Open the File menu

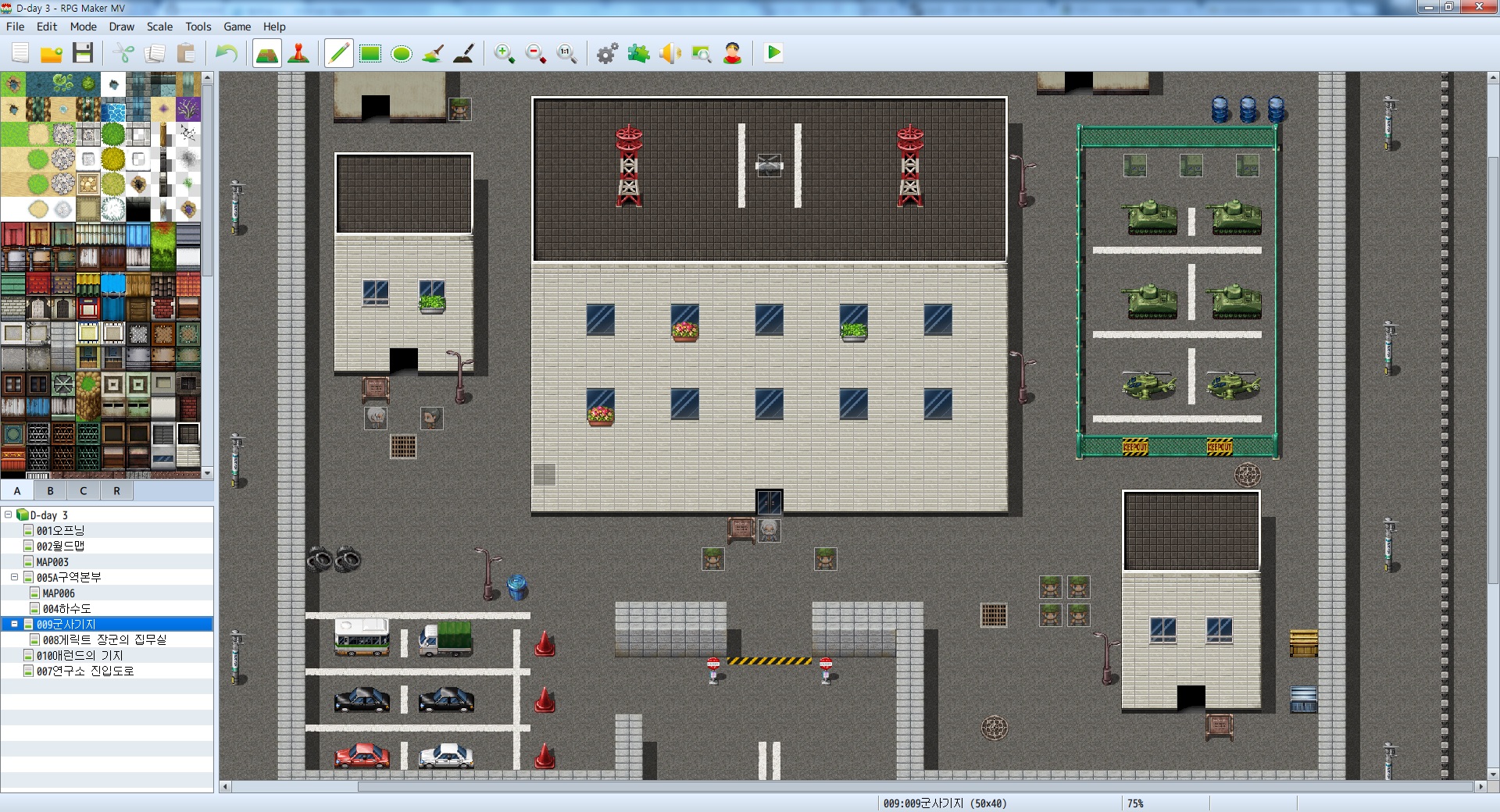click(x=16, y=27)
